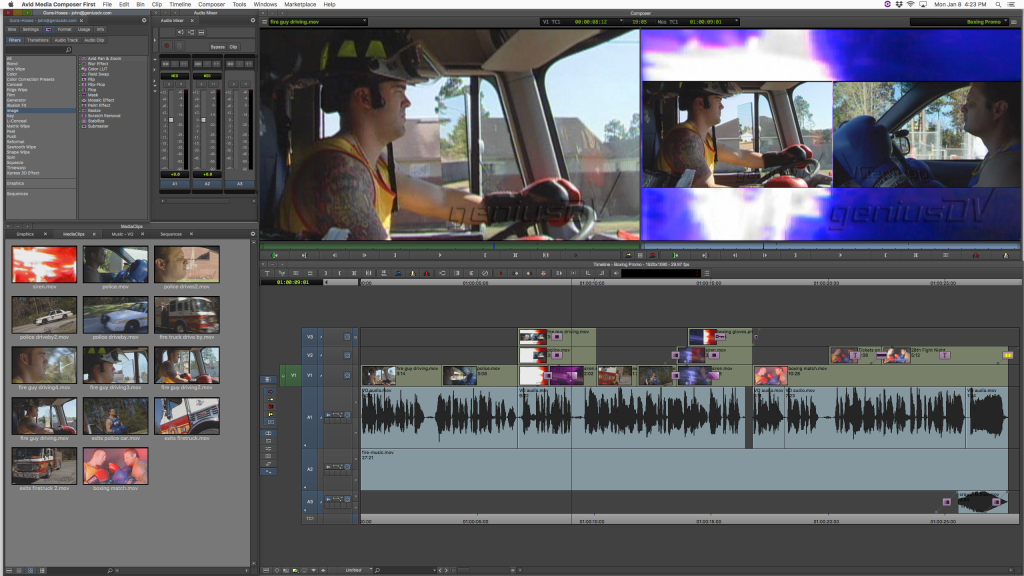Open the Marketplace menu
1024x576 pixels.
click(300, 4)
